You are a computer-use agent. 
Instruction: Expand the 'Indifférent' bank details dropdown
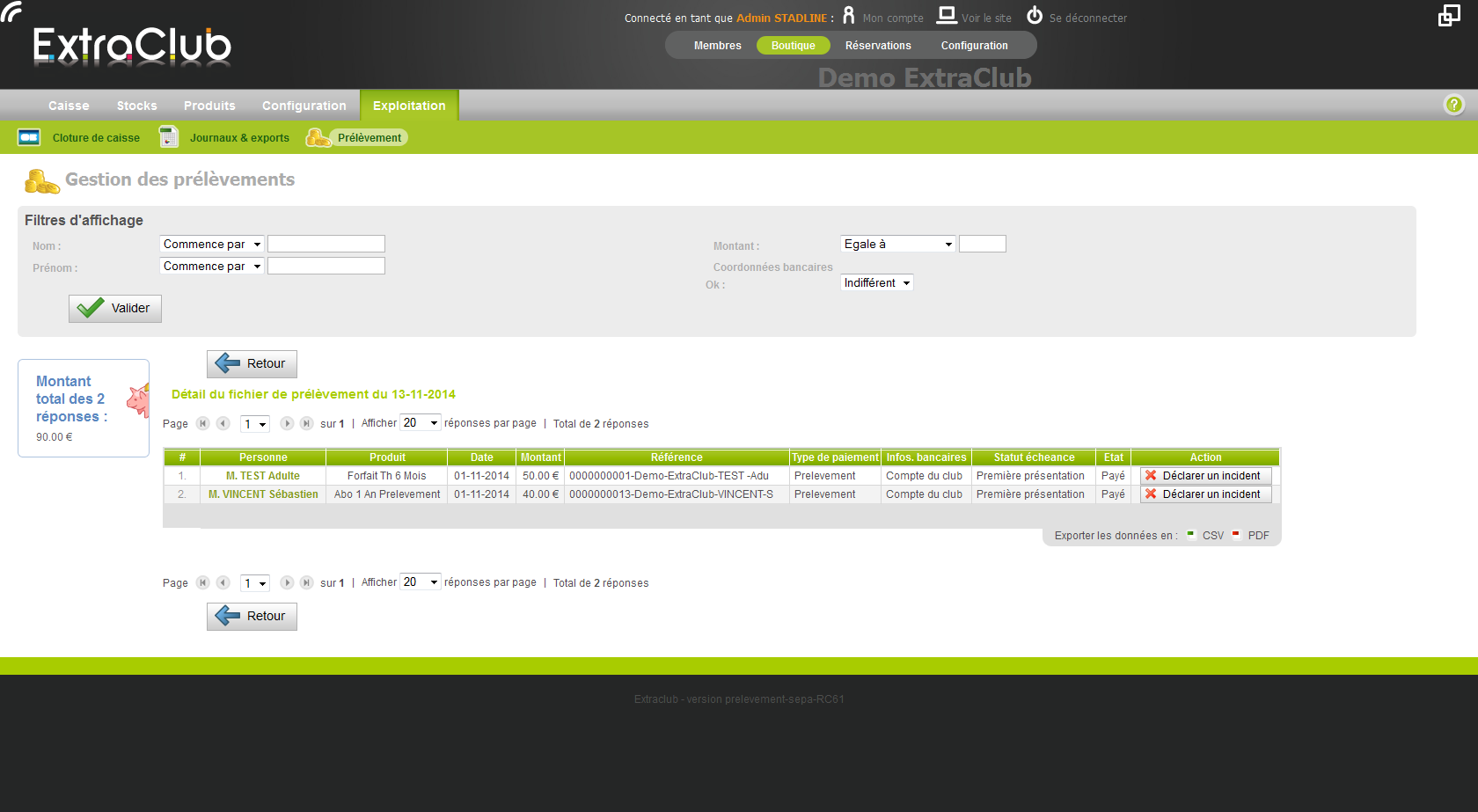tap(877, 282)
